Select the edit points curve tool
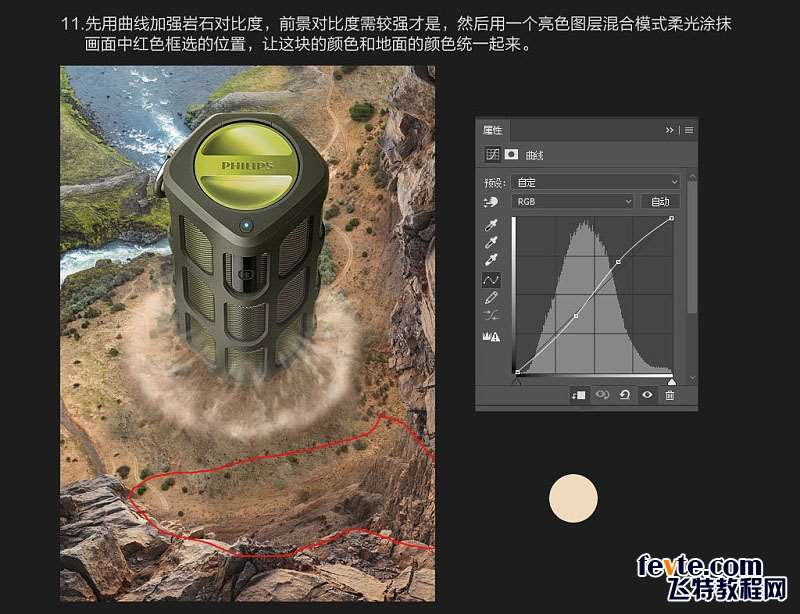Viewport: 800px width, 614px height. (491, 280)
